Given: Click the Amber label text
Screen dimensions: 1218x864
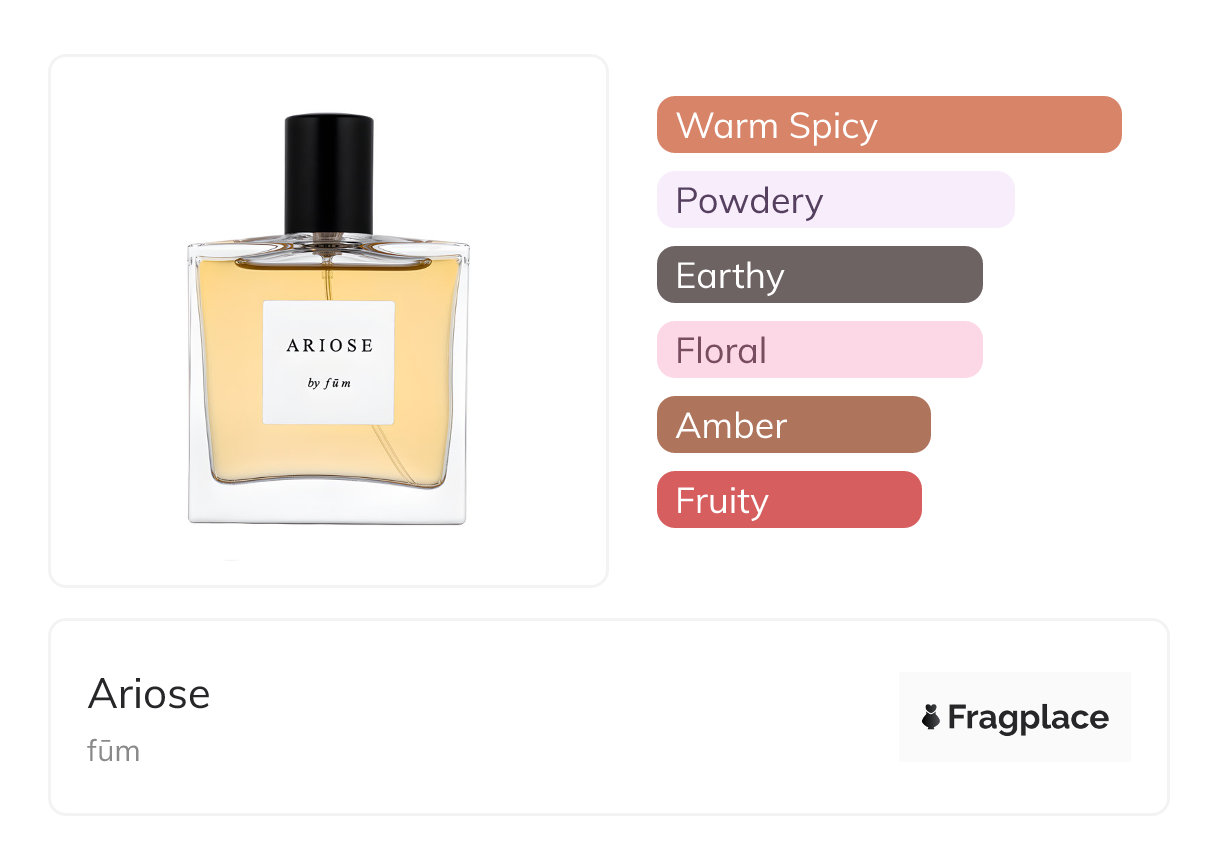Looking at the screenshot, I should pyautogui.click(x=731, y=426).
